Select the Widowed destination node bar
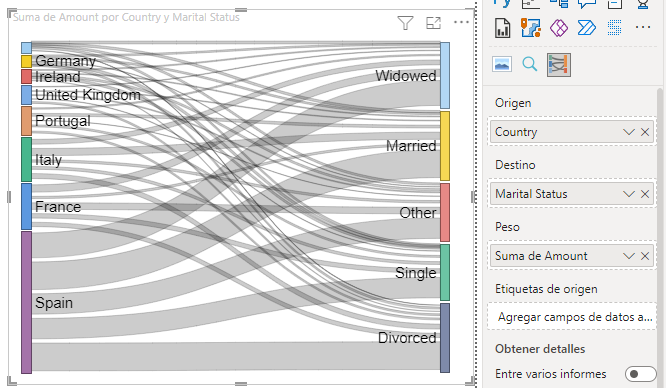The width and height of the screenshot is (666, 388). [x=445, y=76]
